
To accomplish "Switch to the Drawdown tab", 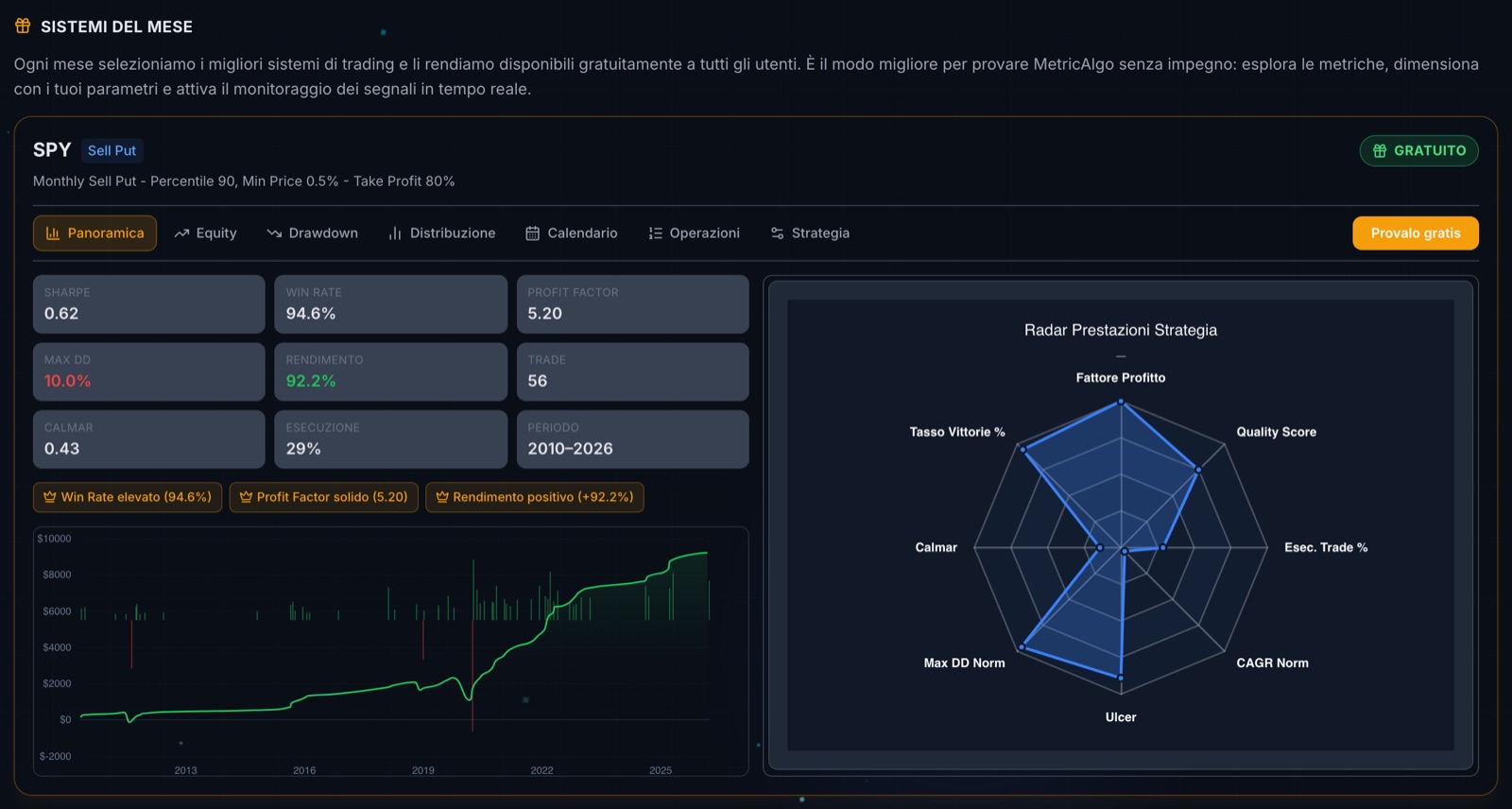I will (312, 233).
